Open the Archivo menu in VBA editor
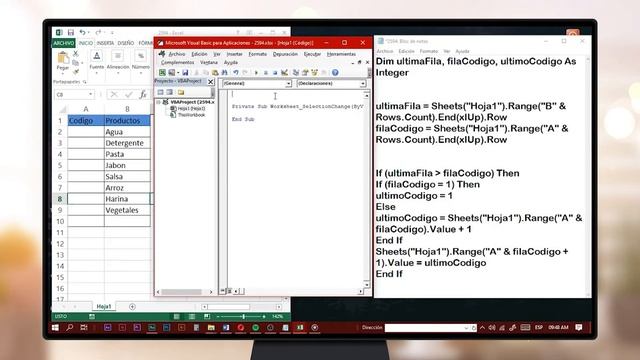Image resolution: width=640 pixels, height=360 pixels. (x=177, y=54)
